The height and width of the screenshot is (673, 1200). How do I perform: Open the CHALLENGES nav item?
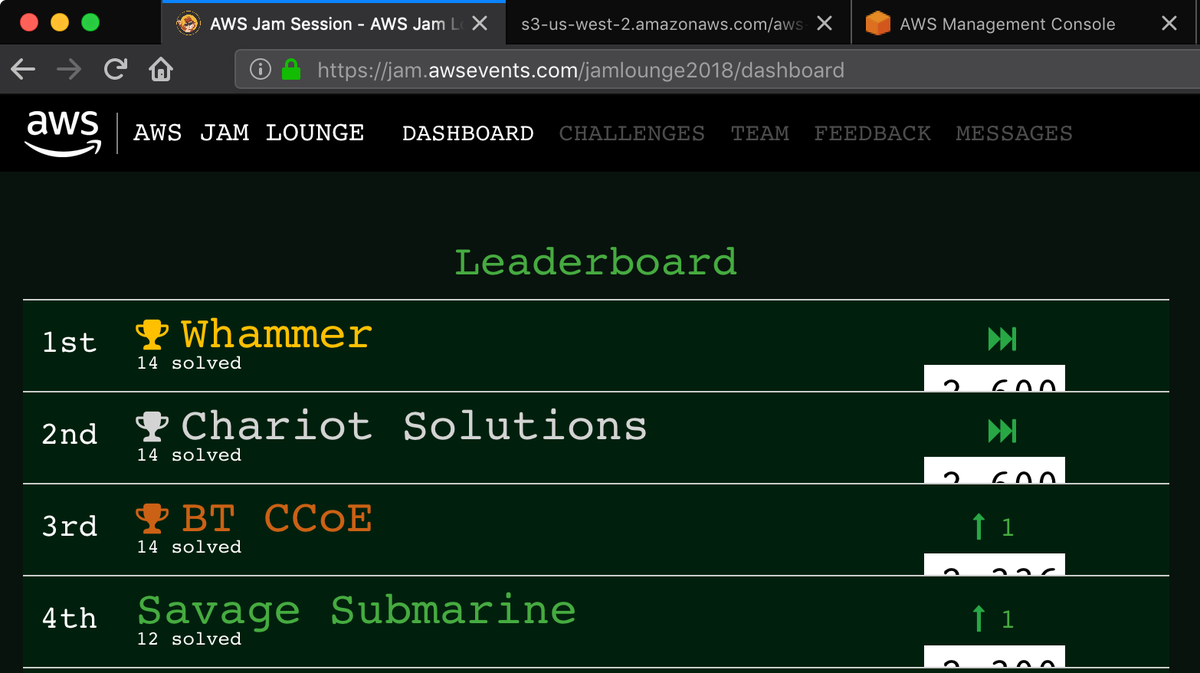(632, 133)
